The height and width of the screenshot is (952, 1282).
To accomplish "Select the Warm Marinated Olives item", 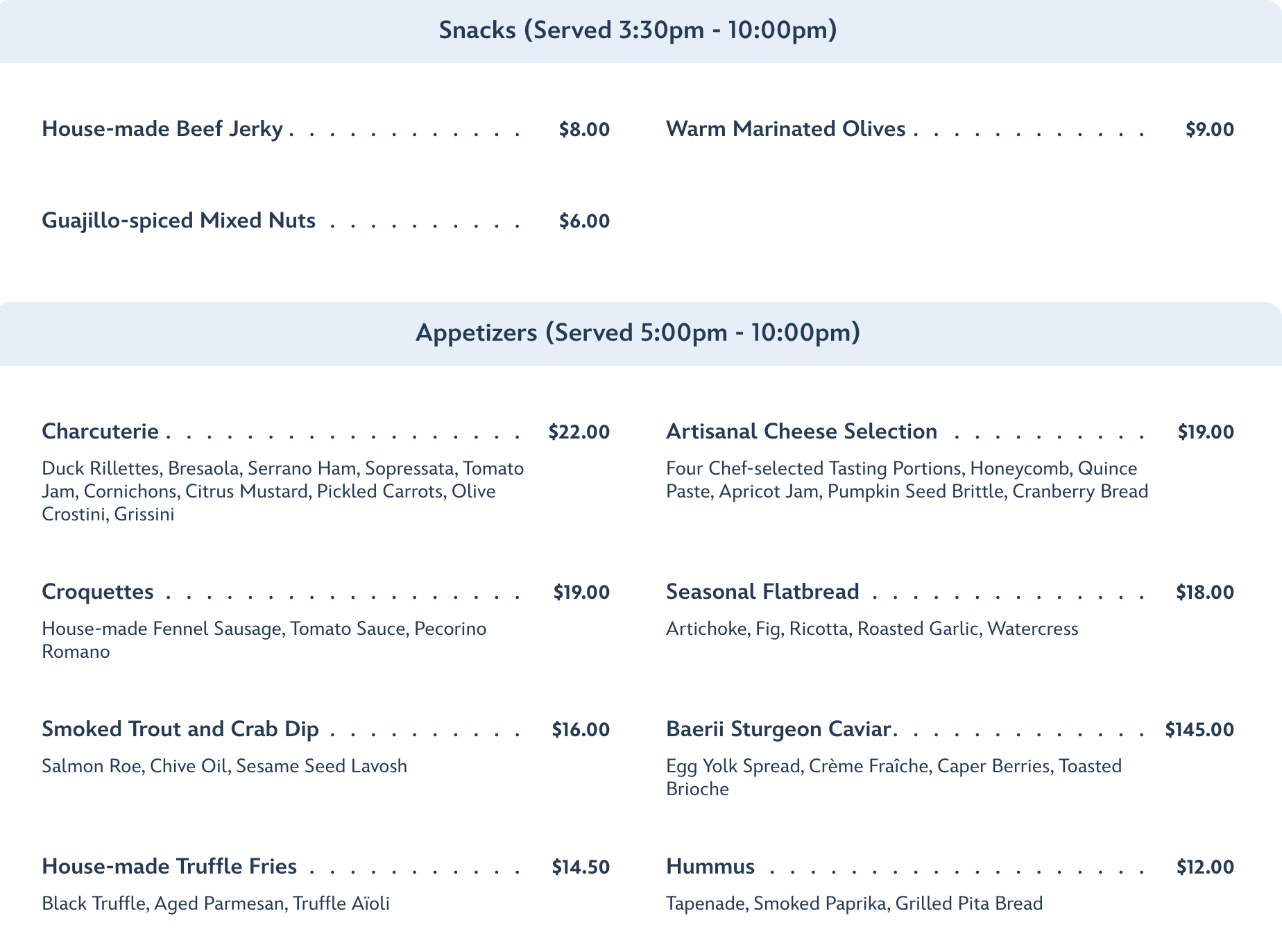I will [x=785, y=129].
